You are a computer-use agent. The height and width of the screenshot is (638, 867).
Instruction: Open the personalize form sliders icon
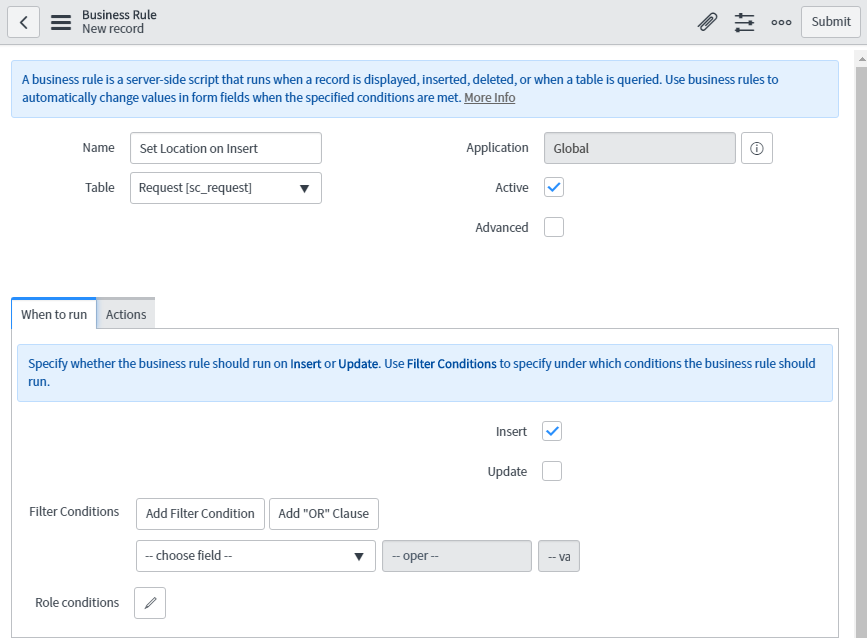coord(744,22)
